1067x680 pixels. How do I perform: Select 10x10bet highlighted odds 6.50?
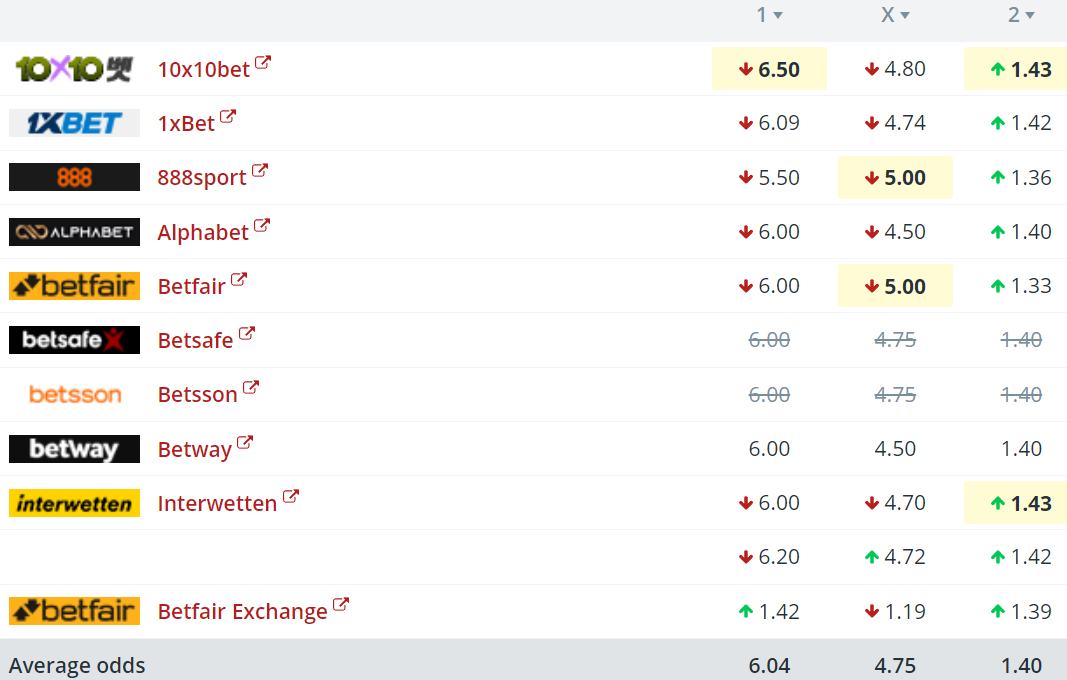coord(770,69)
